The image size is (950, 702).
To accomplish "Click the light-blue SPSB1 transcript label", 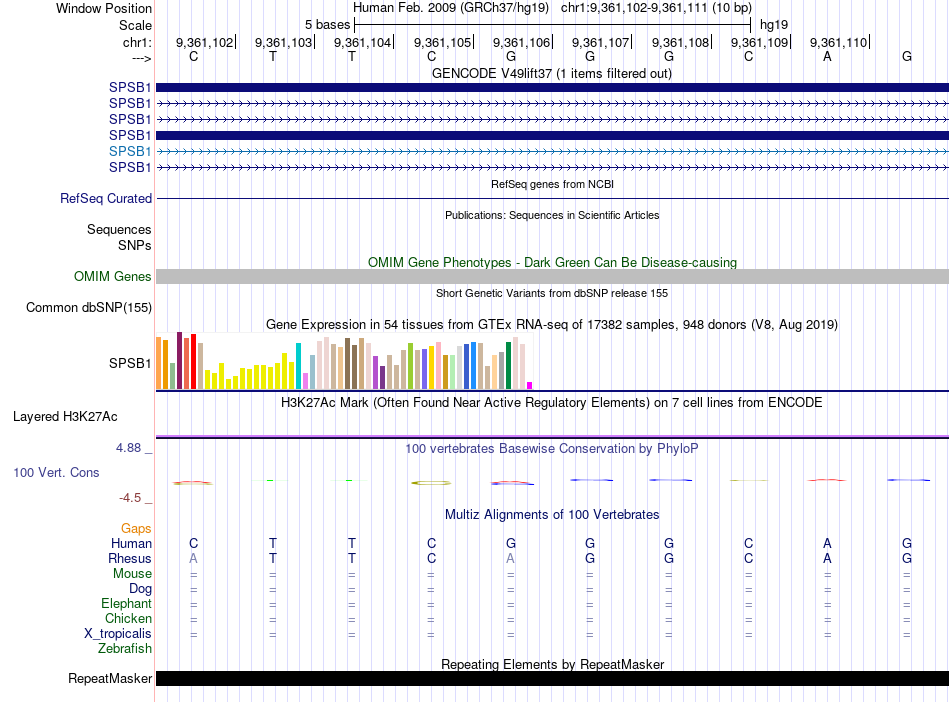I will tap(130, 151).
